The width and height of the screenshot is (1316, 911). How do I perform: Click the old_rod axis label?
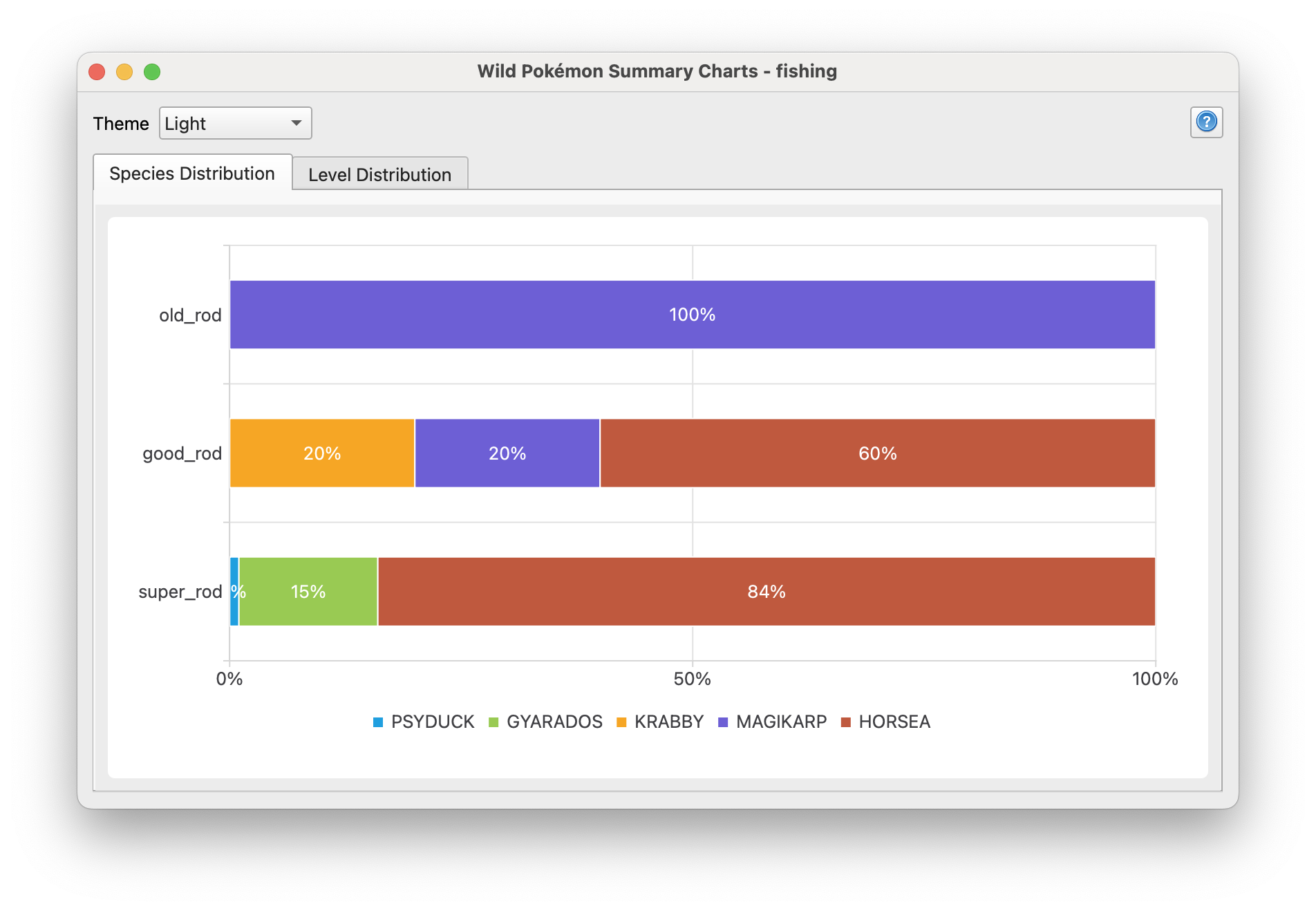pos(190,315)
